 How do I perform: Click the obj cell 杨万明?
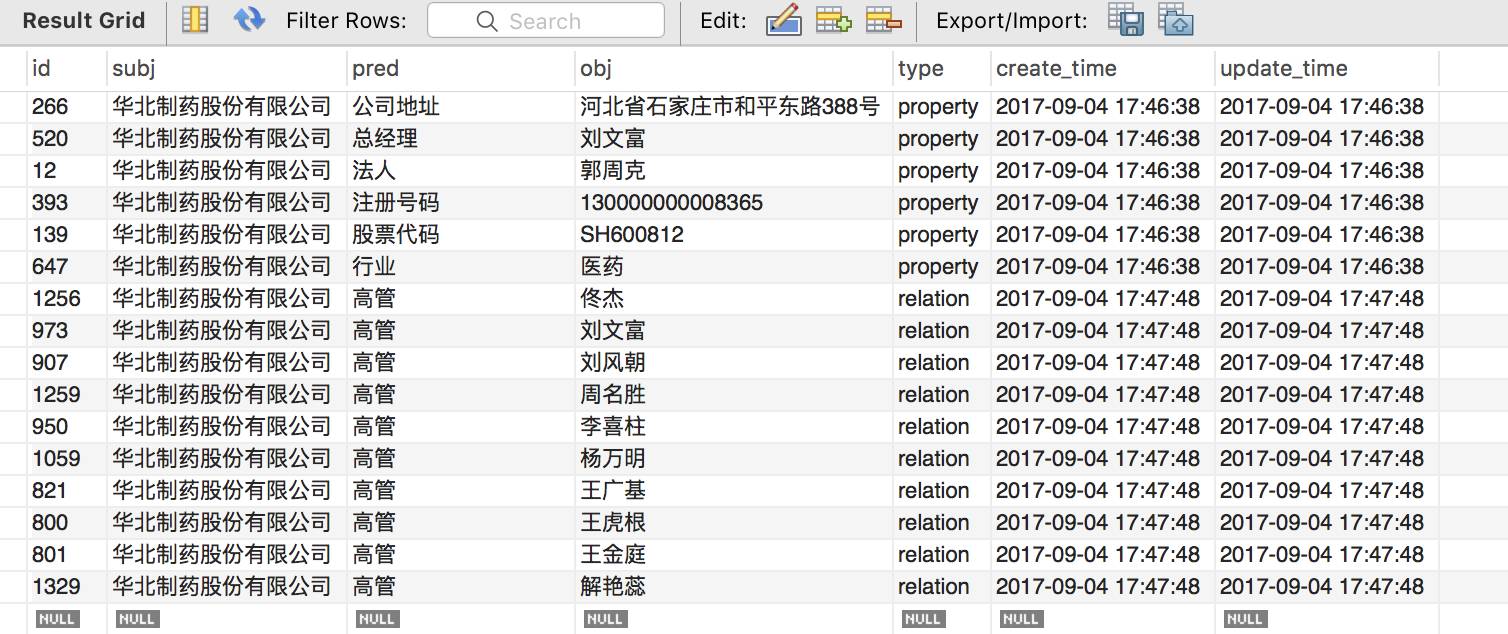[734, 459]
